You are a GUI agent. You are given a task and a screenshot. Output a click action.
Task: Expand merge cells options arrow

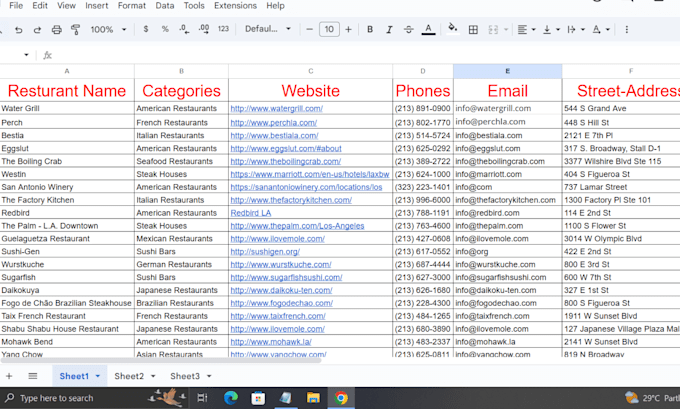(506, 29)
